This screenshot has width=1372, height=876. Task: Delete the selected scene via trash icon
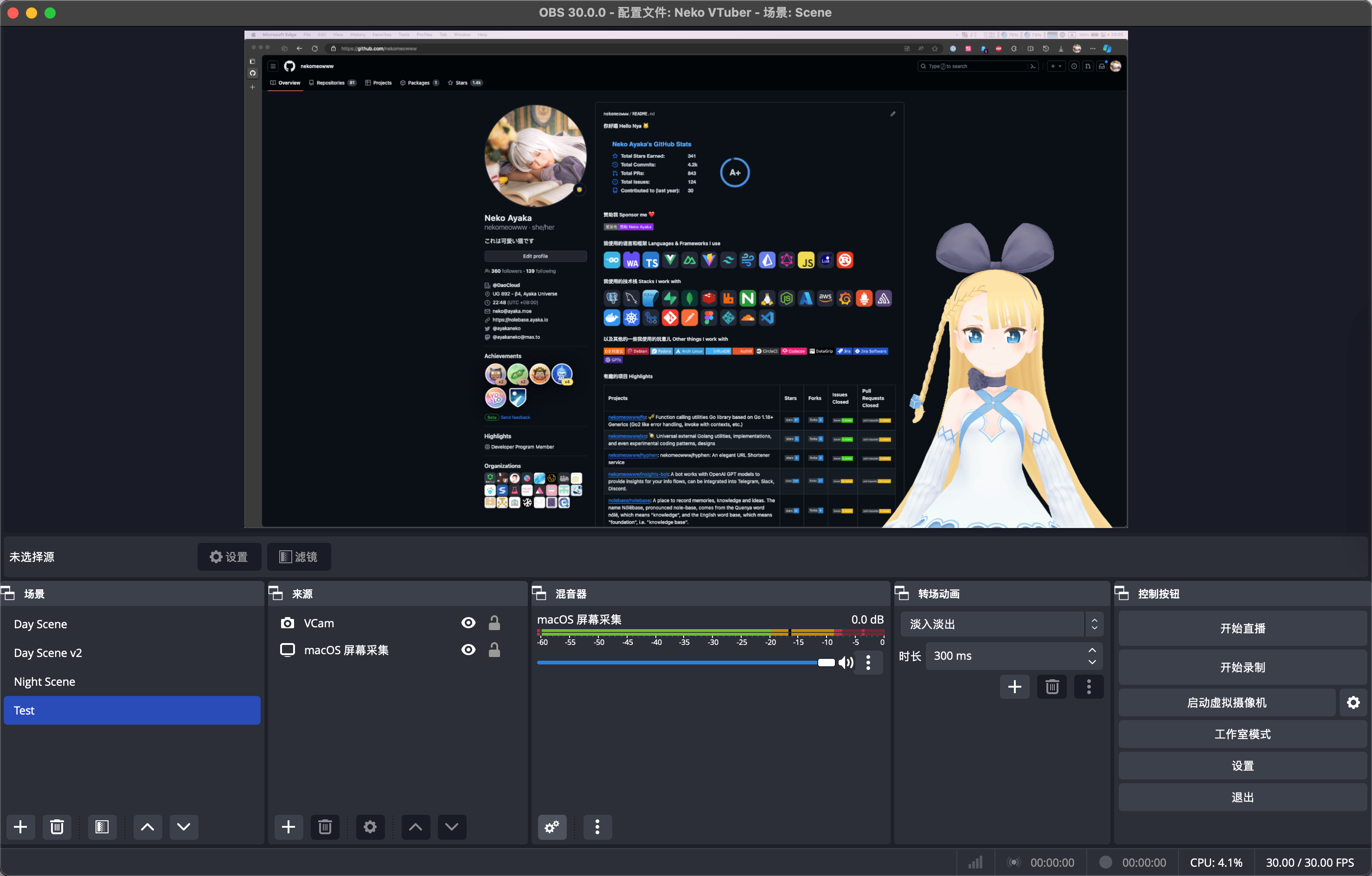(57, 827)
